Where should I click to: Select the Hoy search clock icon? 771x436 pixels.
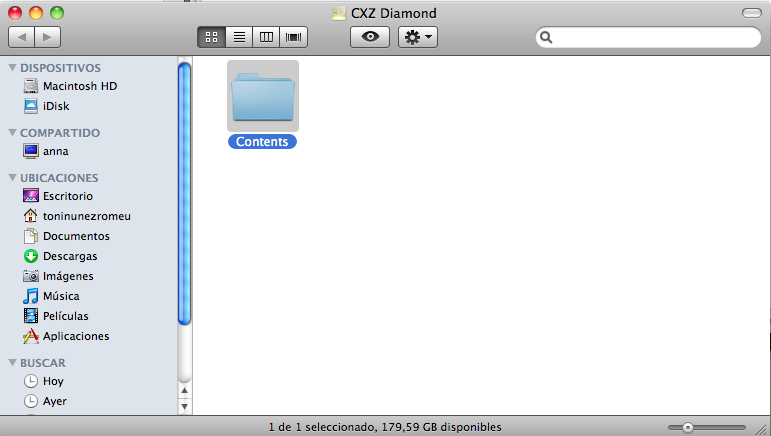(30, 381)
